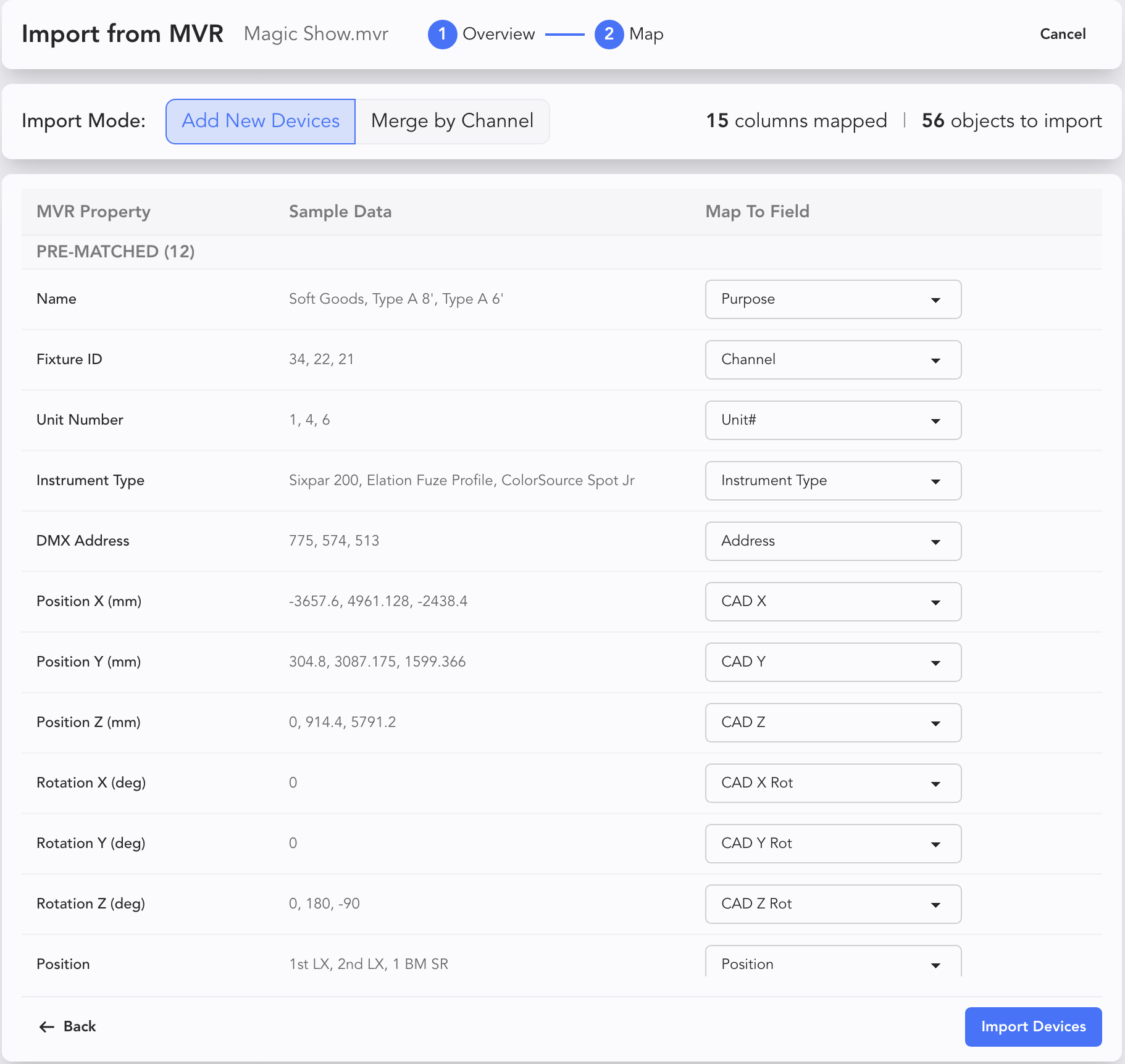Expand the Unit# mapping dropdown
The height and width of the screenshot is (1064, 1125).
click(833, 420)
